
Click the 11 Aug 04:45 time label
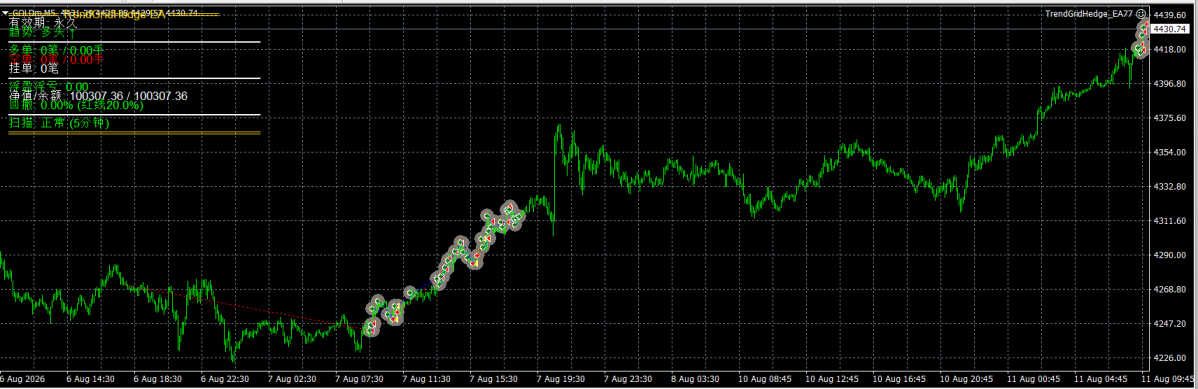pos(1102,379)
